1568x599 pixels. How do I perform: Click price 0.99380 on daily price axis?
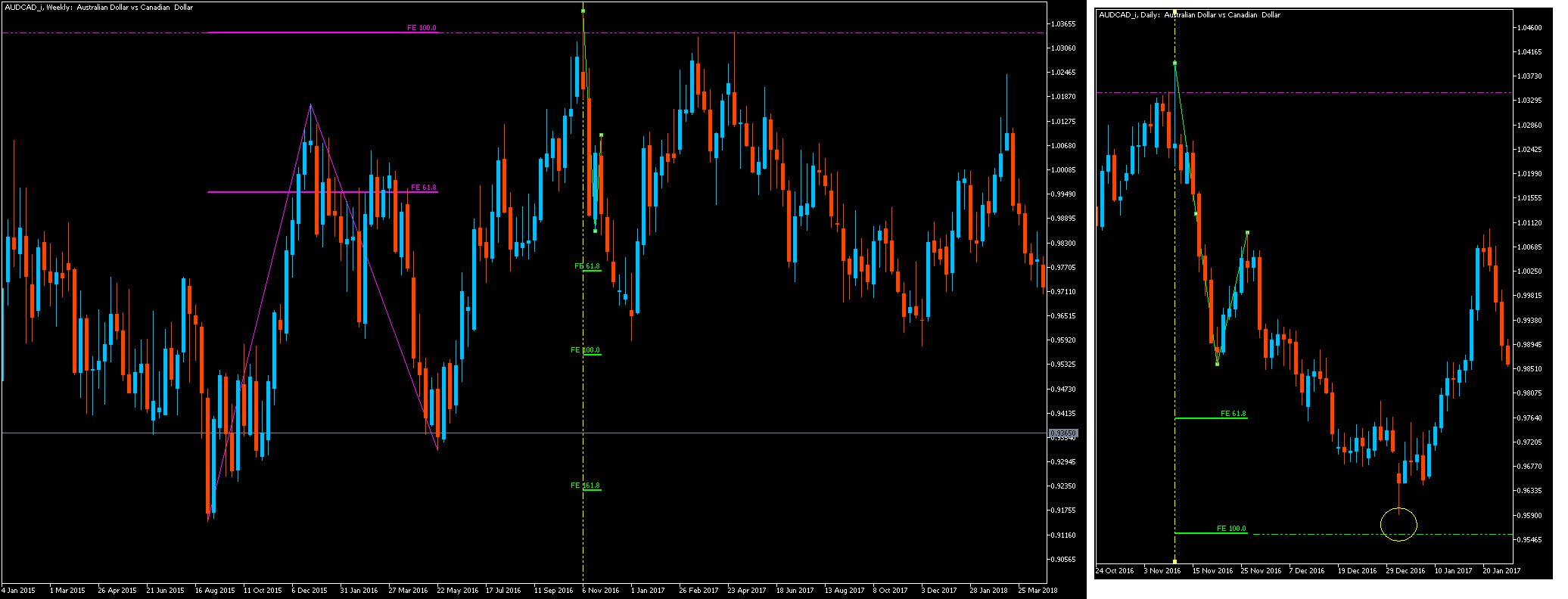1529,321
